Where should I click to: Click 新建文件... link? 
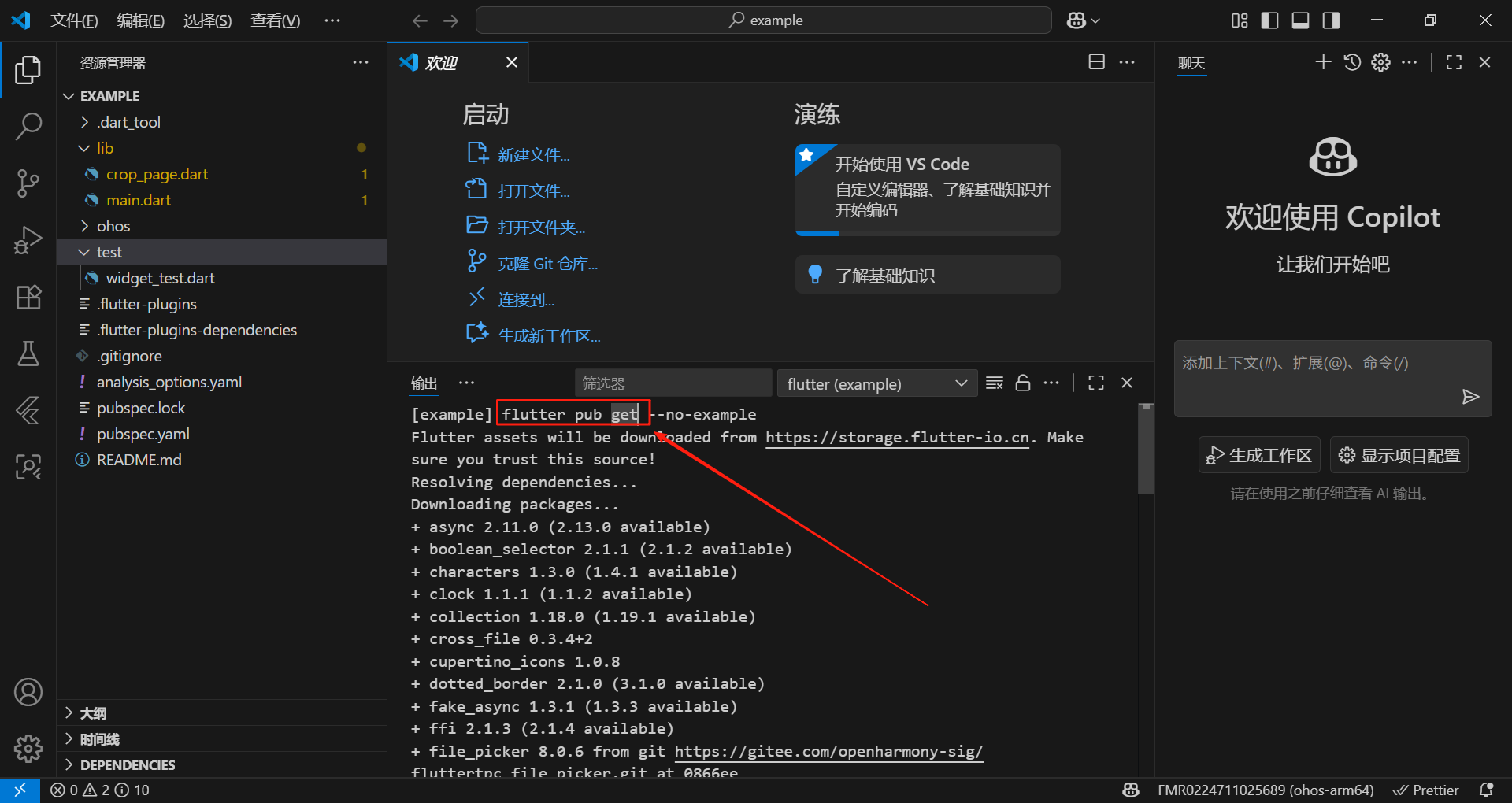[534, 155]
